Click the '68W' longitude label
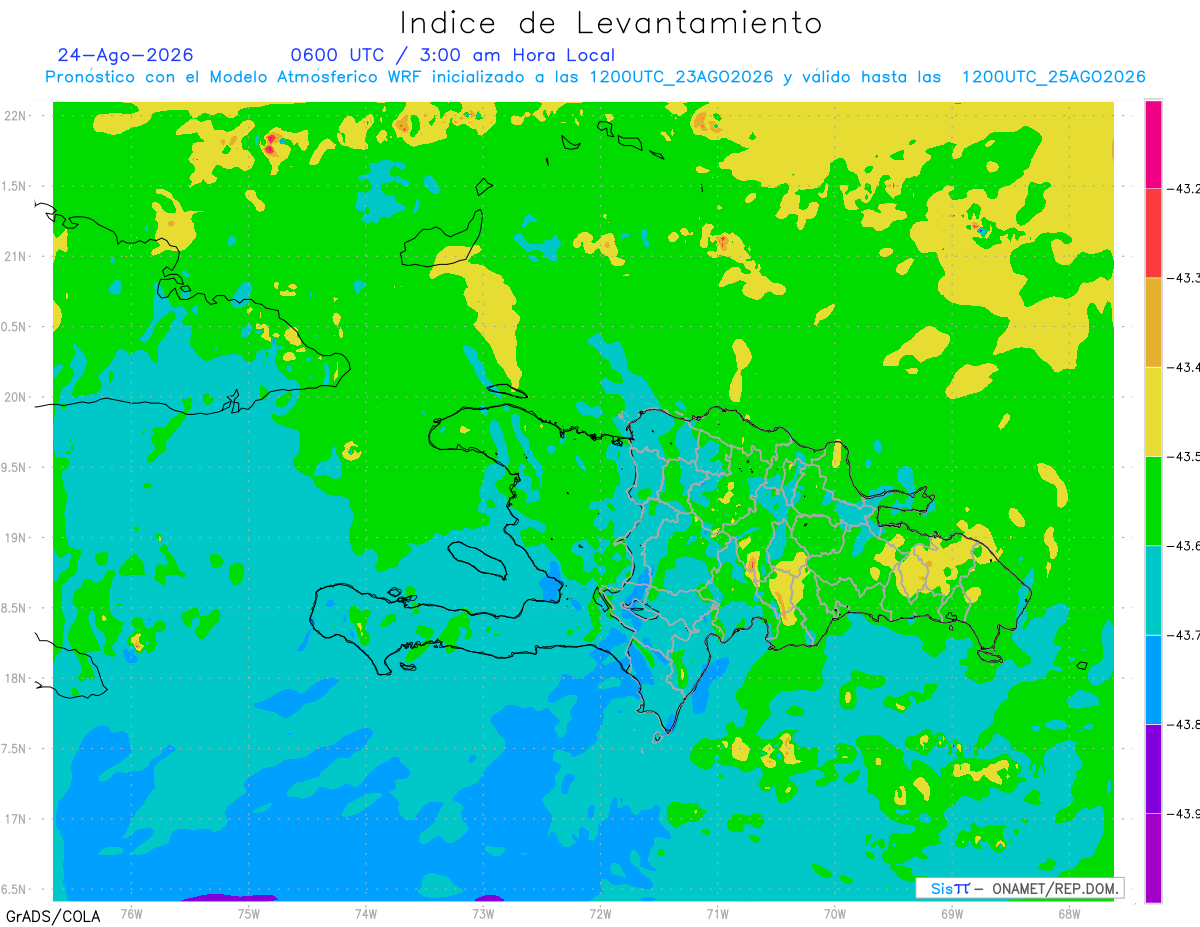 click(x=1069, y=913)
